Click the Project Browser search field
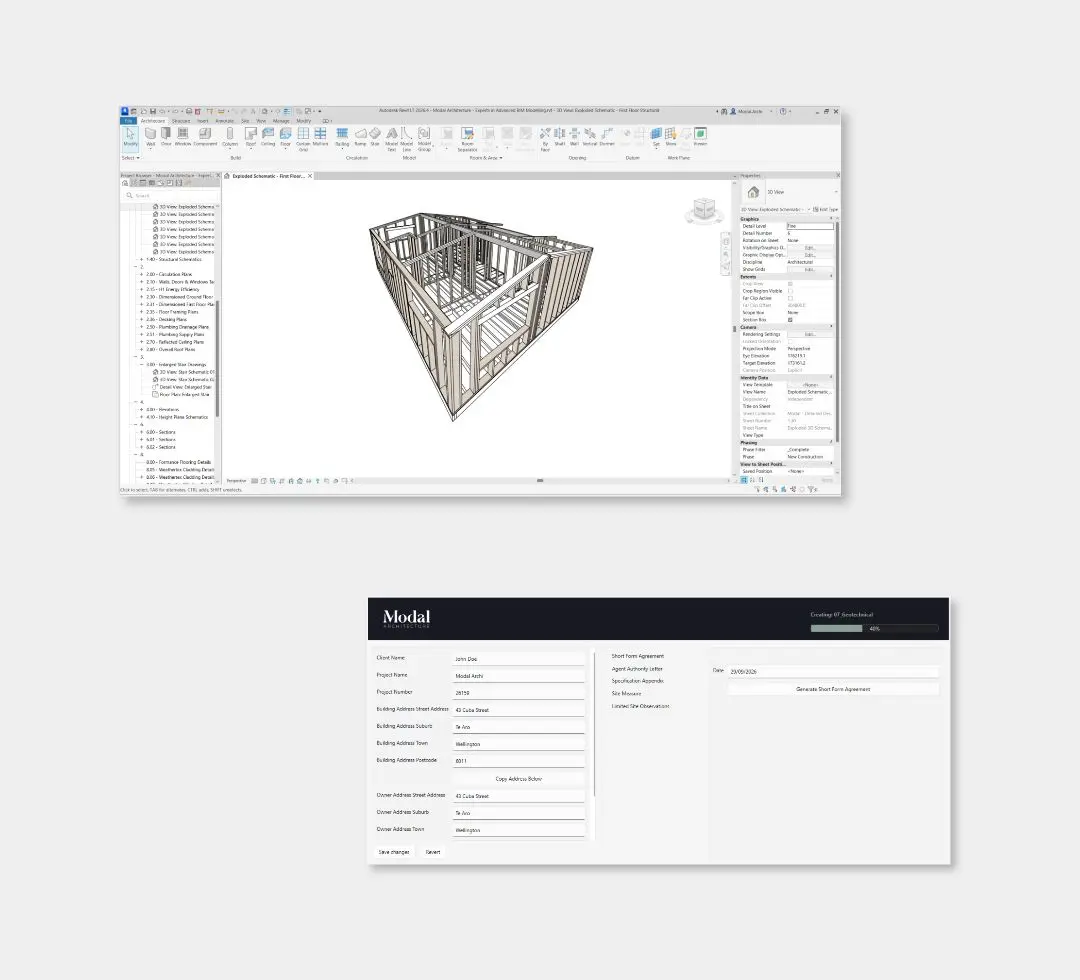 pyautogui.click(x=170, y=196)
